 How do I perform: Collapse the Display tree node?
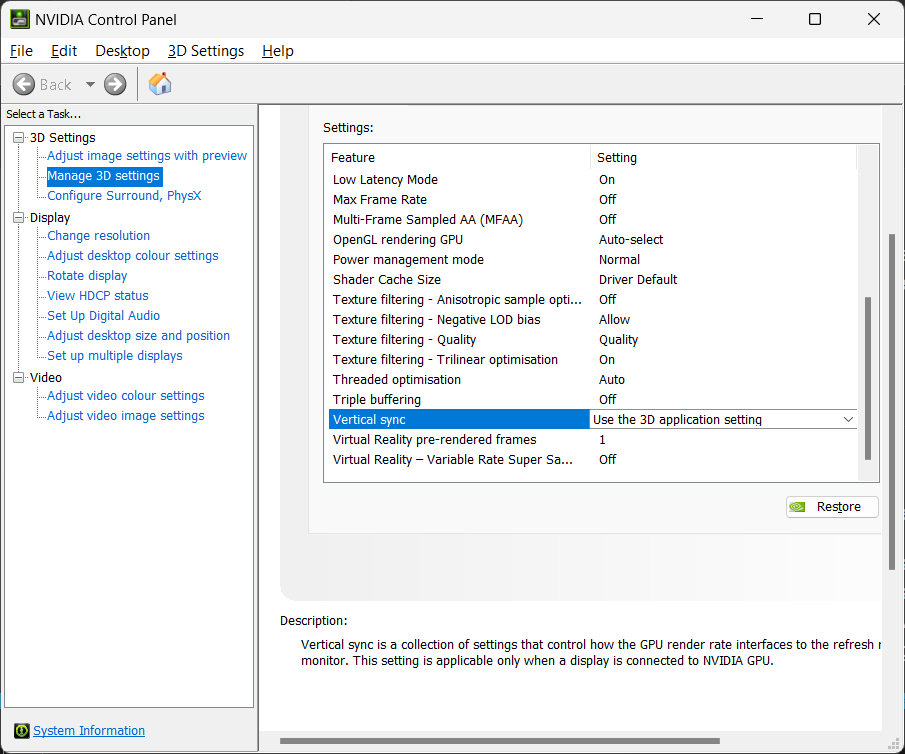click(18, 218)
